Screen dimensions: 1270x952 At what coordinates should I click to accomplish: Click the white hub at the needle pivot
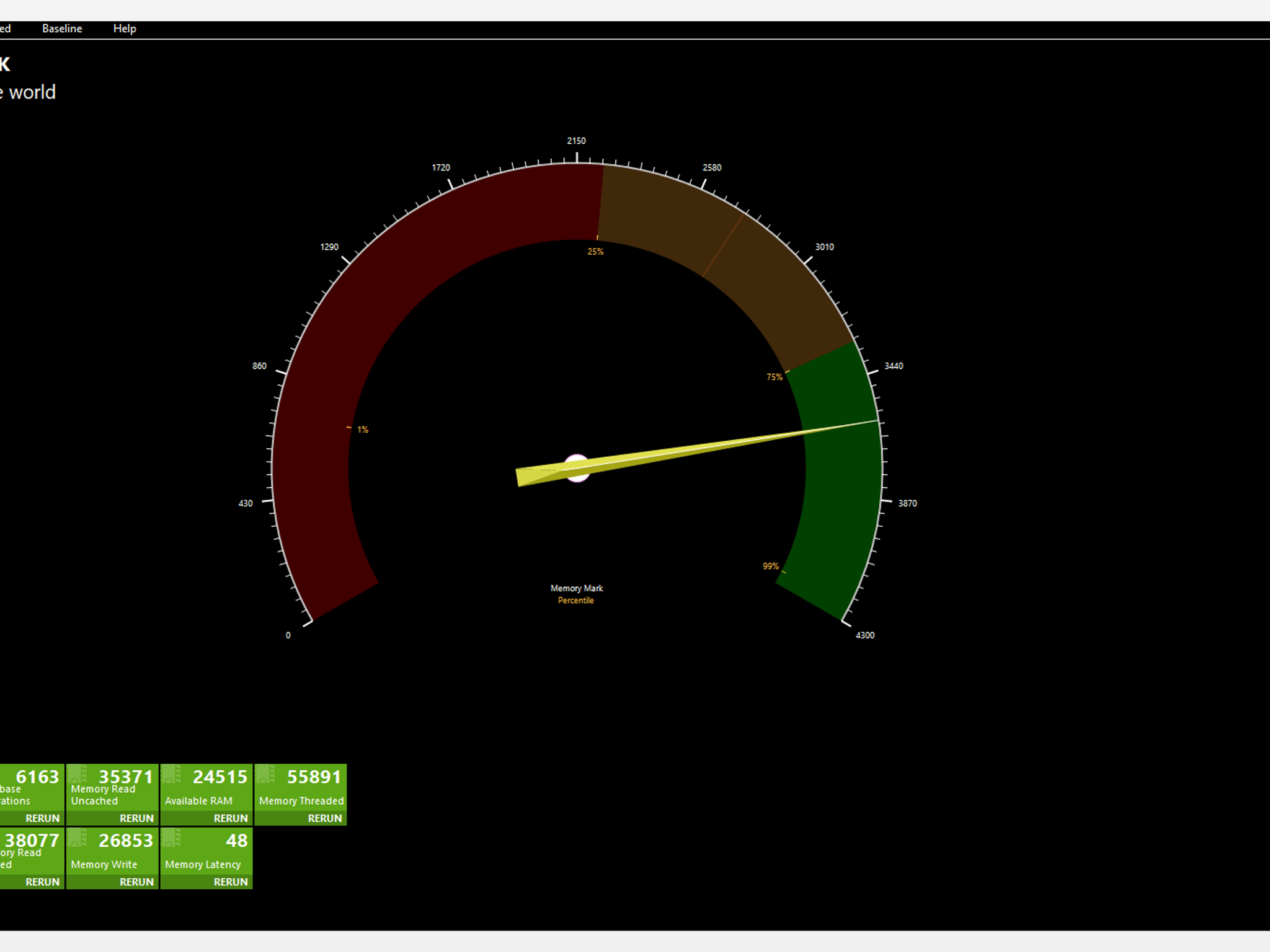click(x=577, y=468)
